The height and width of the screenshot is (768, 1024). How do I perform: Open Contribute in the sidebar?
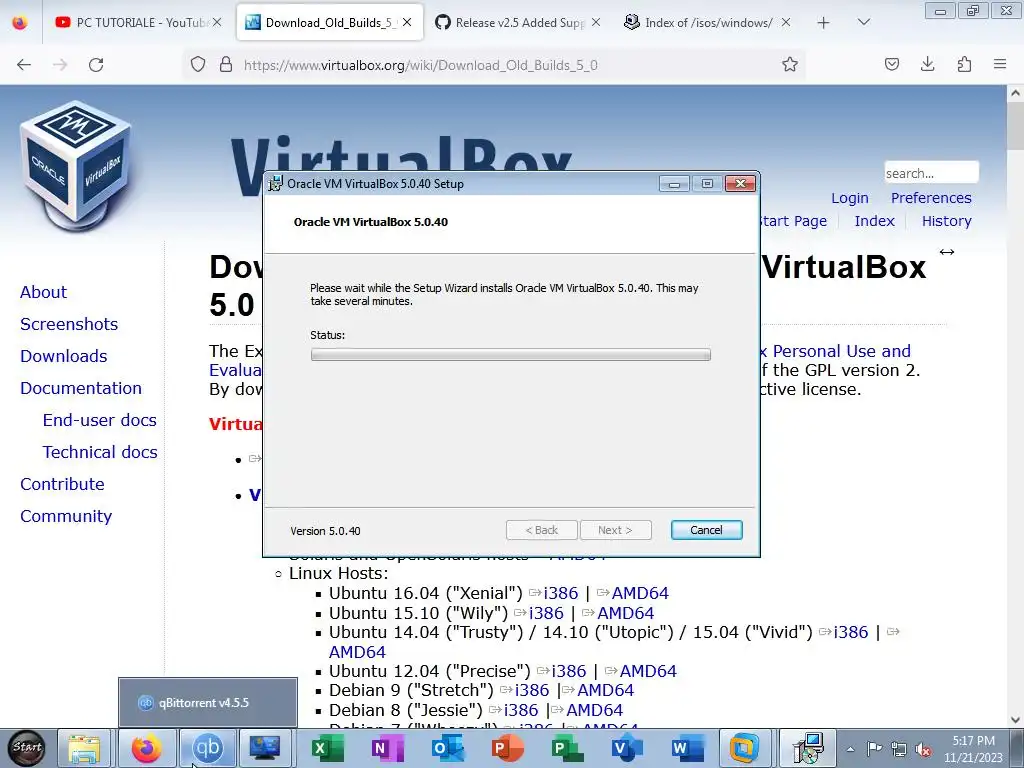[x=62, y=484]
